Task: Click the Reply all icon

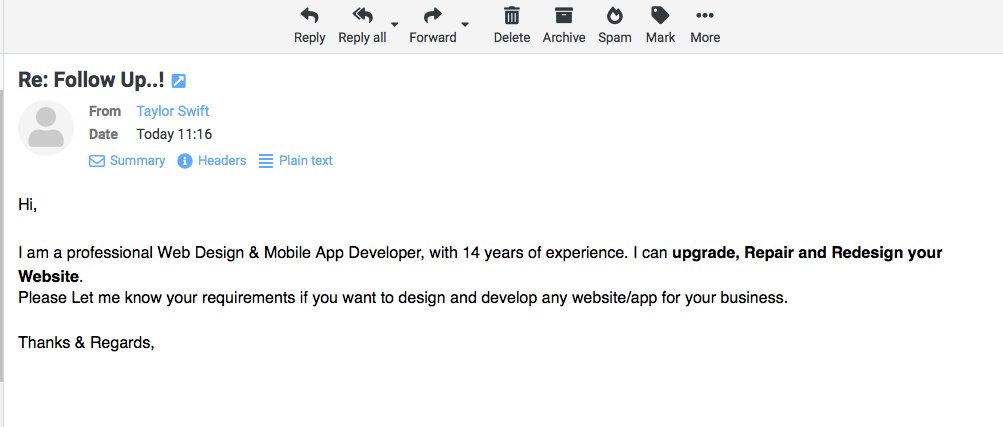Action: click(362, 15)
